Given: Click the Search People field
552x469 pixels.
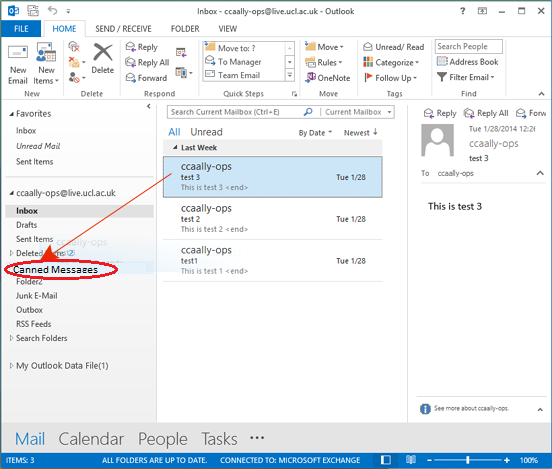Looking at the screenshot, I should coord(469,46).
